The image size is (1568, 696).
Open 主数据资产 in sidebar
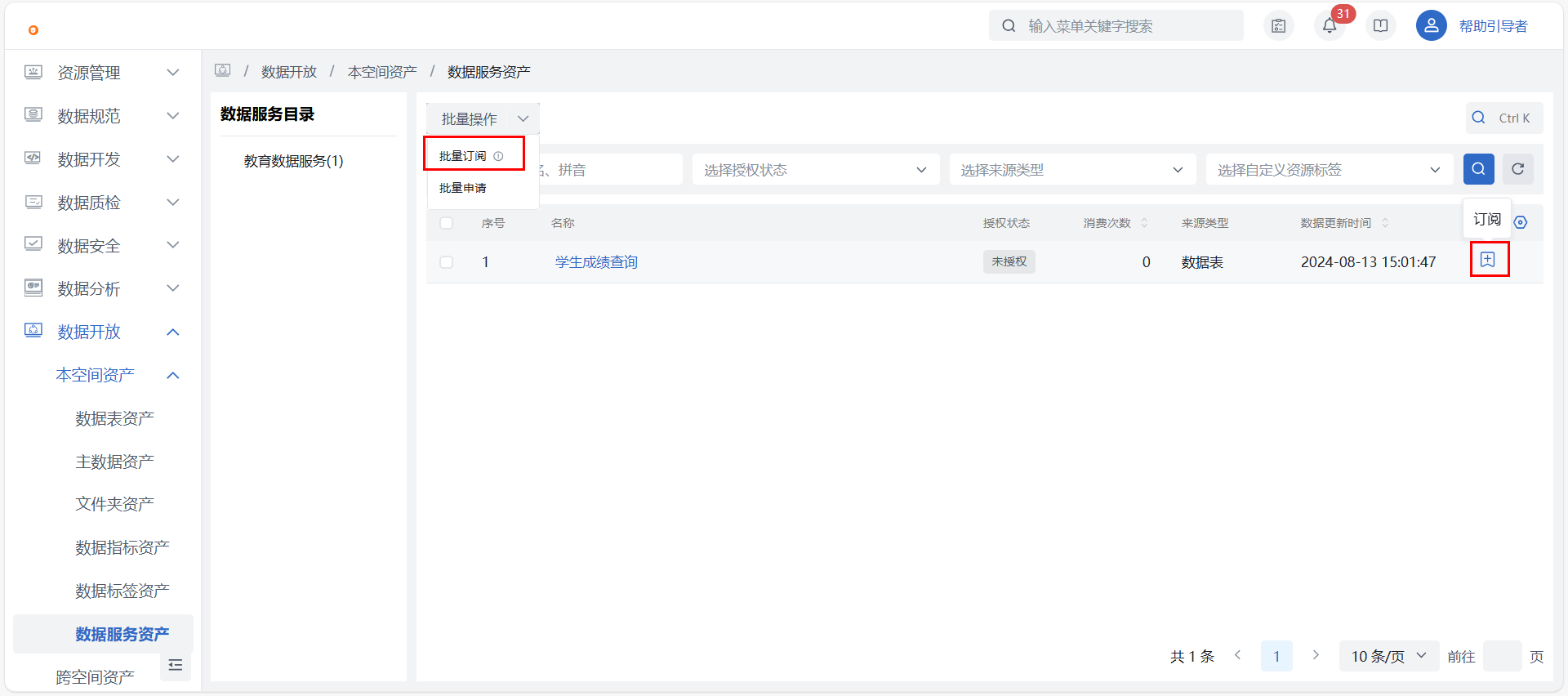tap(114, 462)
